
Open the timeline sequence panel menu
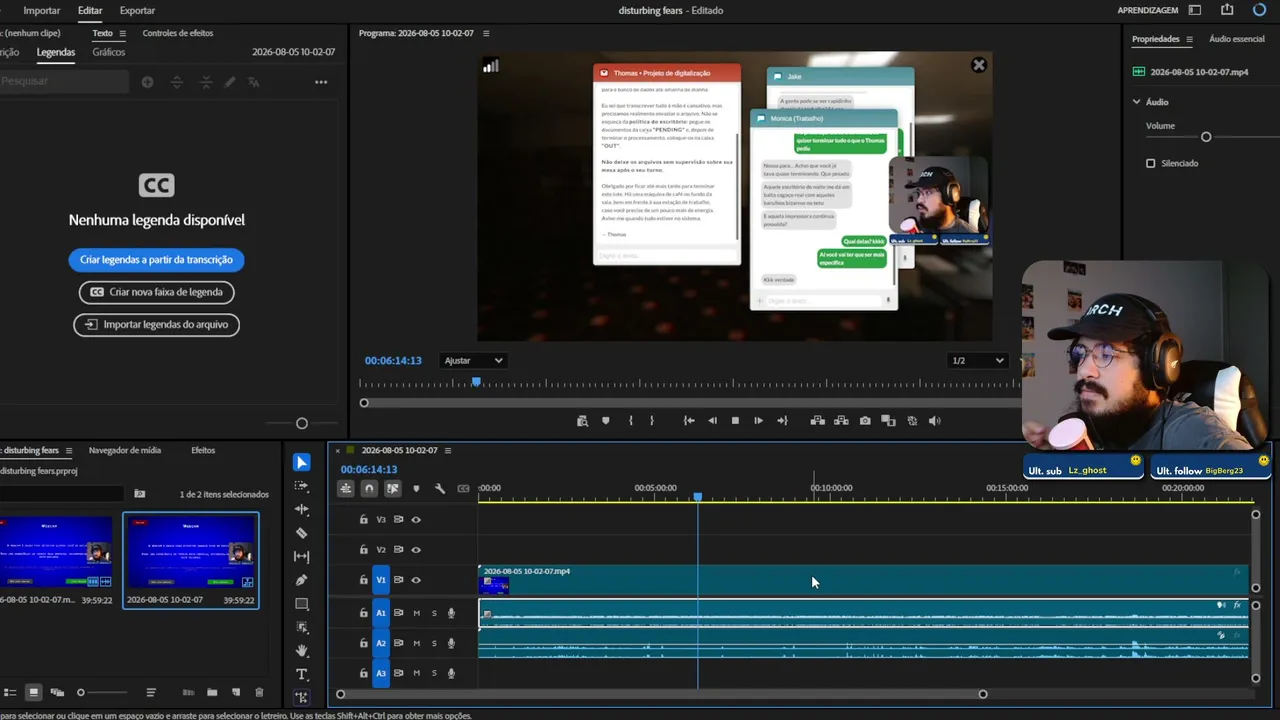click(448, 450)
